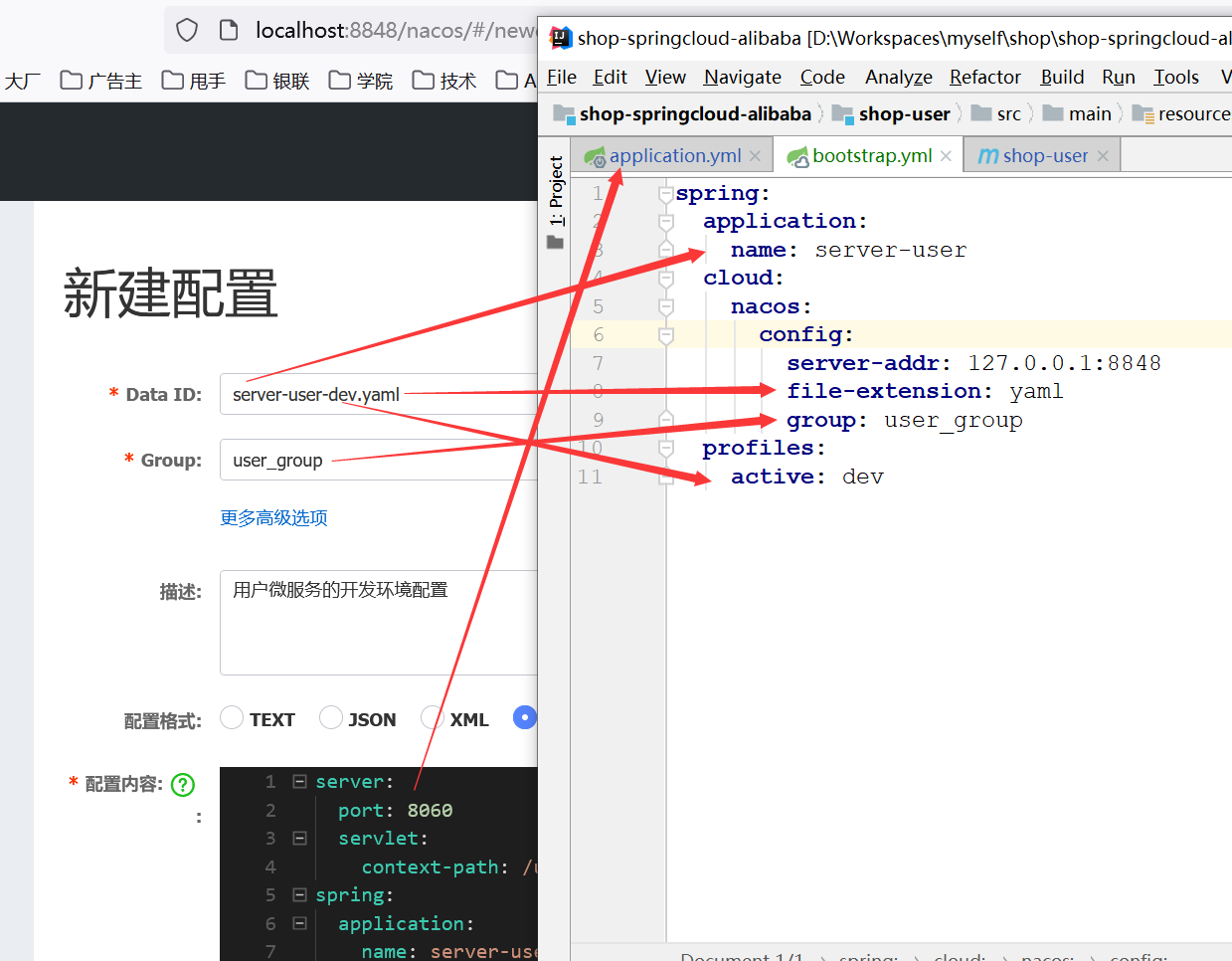Select the JSON format radio button

click(x=331, y=717)
